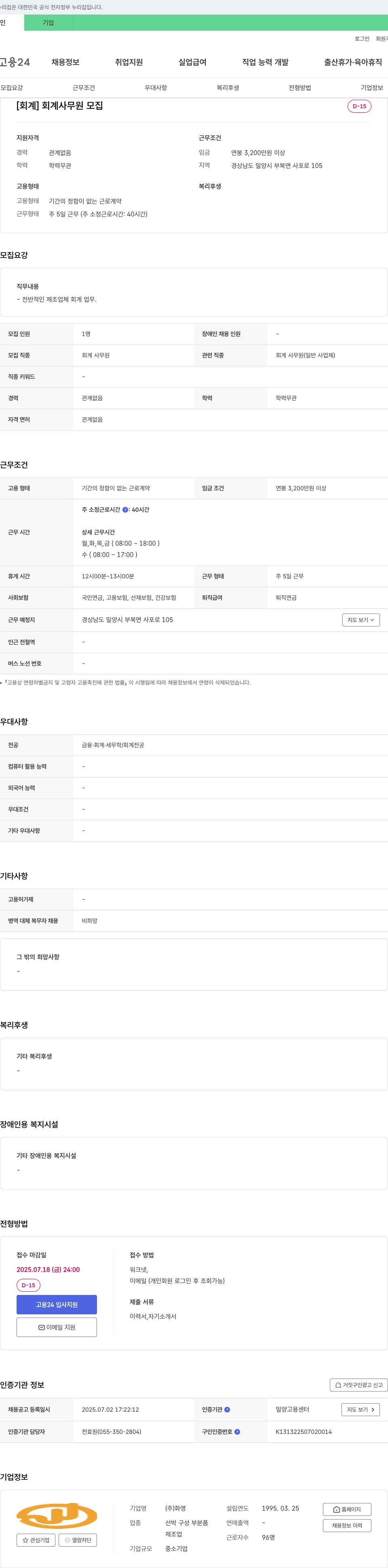Click the 구인인증번호 help icon
The image size is (388, 1568).
237,1431
